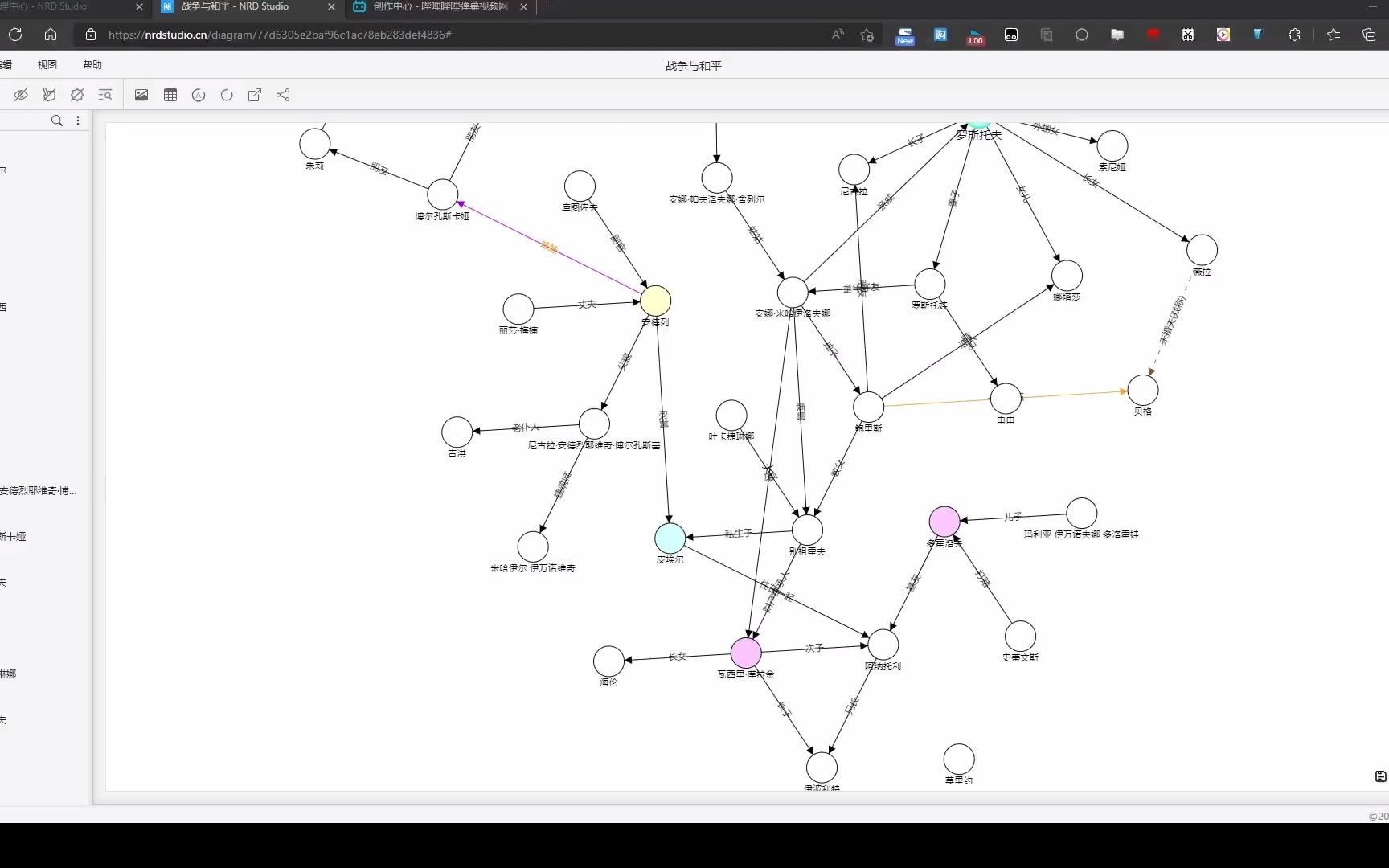Image resolution: width=1389 pixels, height=868 pixels.
Task: Click the export external-link icon
Action: [255, 95]
